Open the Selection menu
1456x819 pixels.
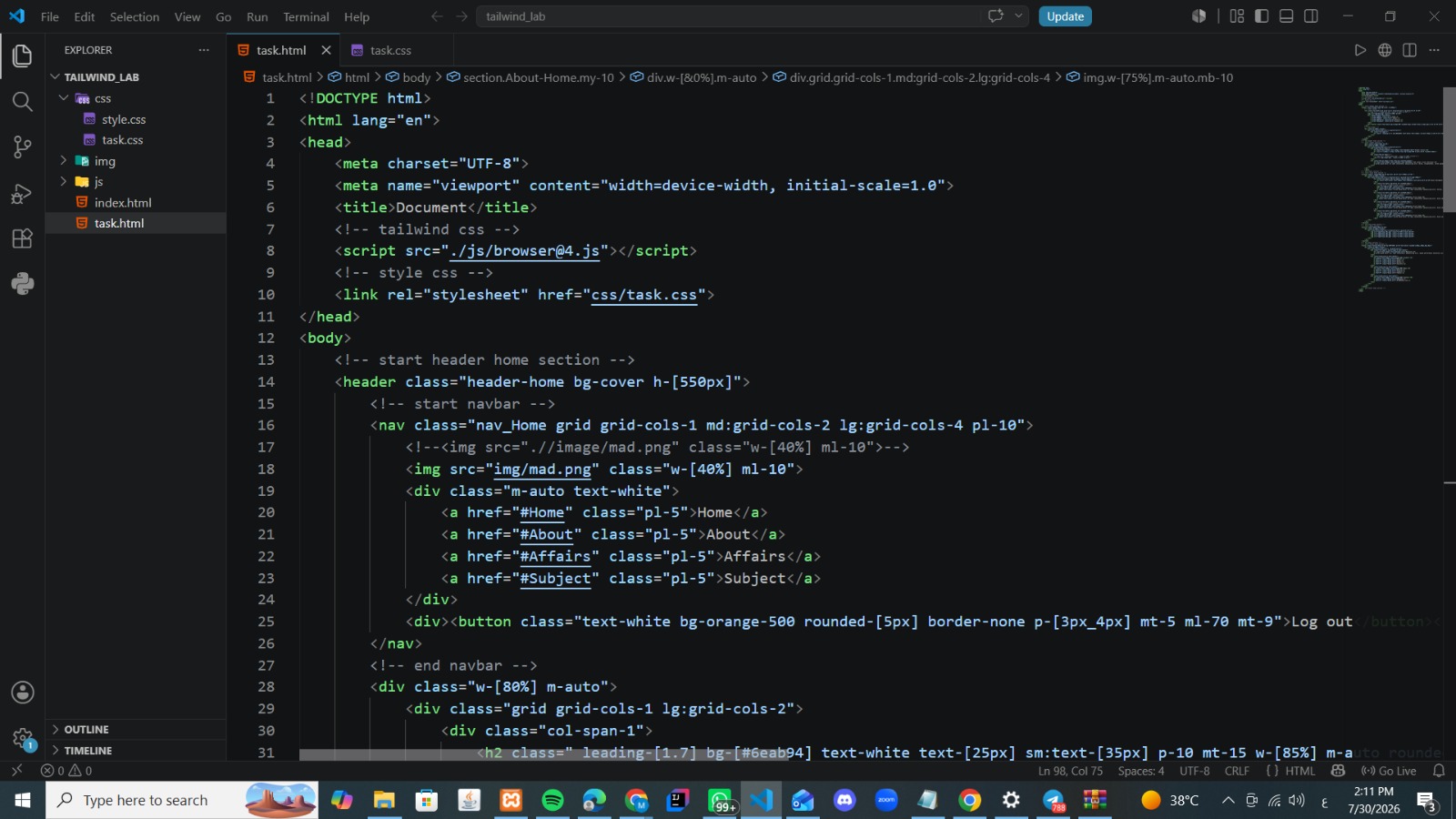click(135, 16)
